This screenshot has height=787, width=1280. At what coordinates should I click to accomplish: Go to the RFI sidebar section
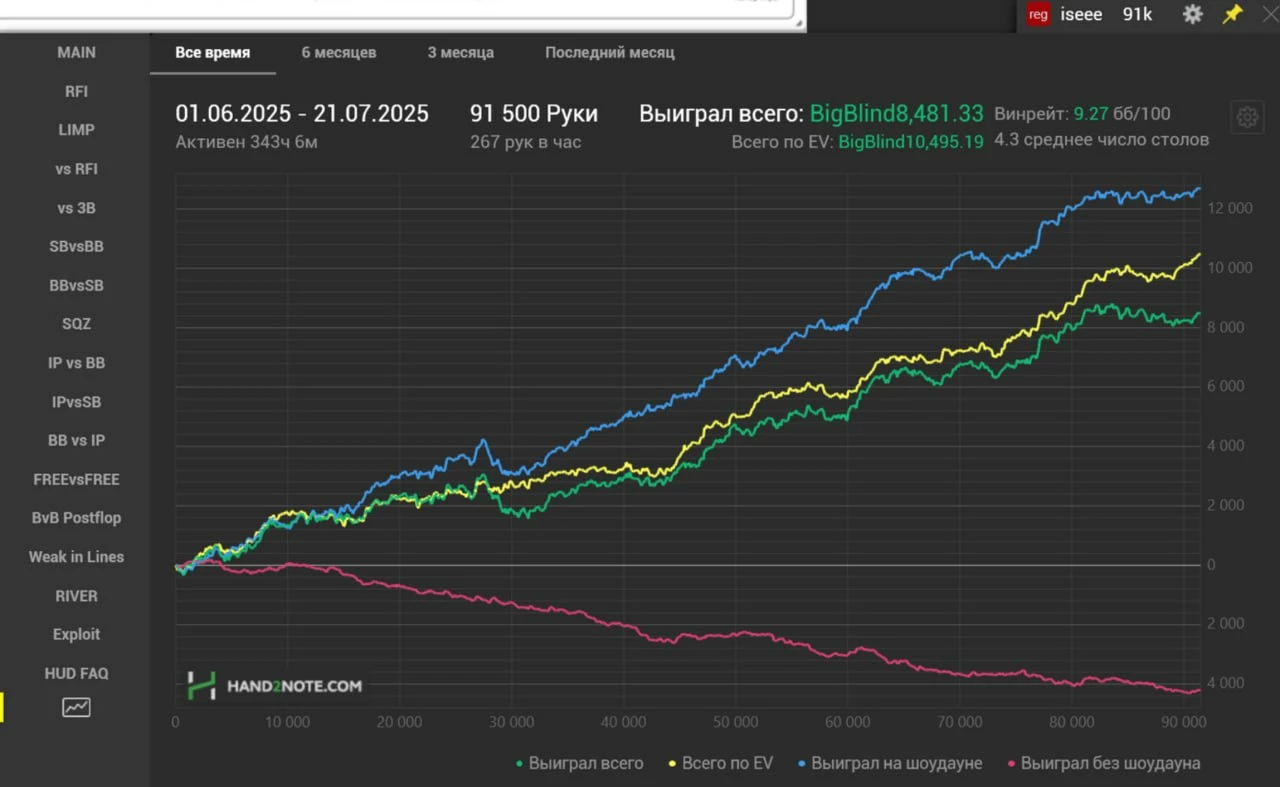[76, 91]
